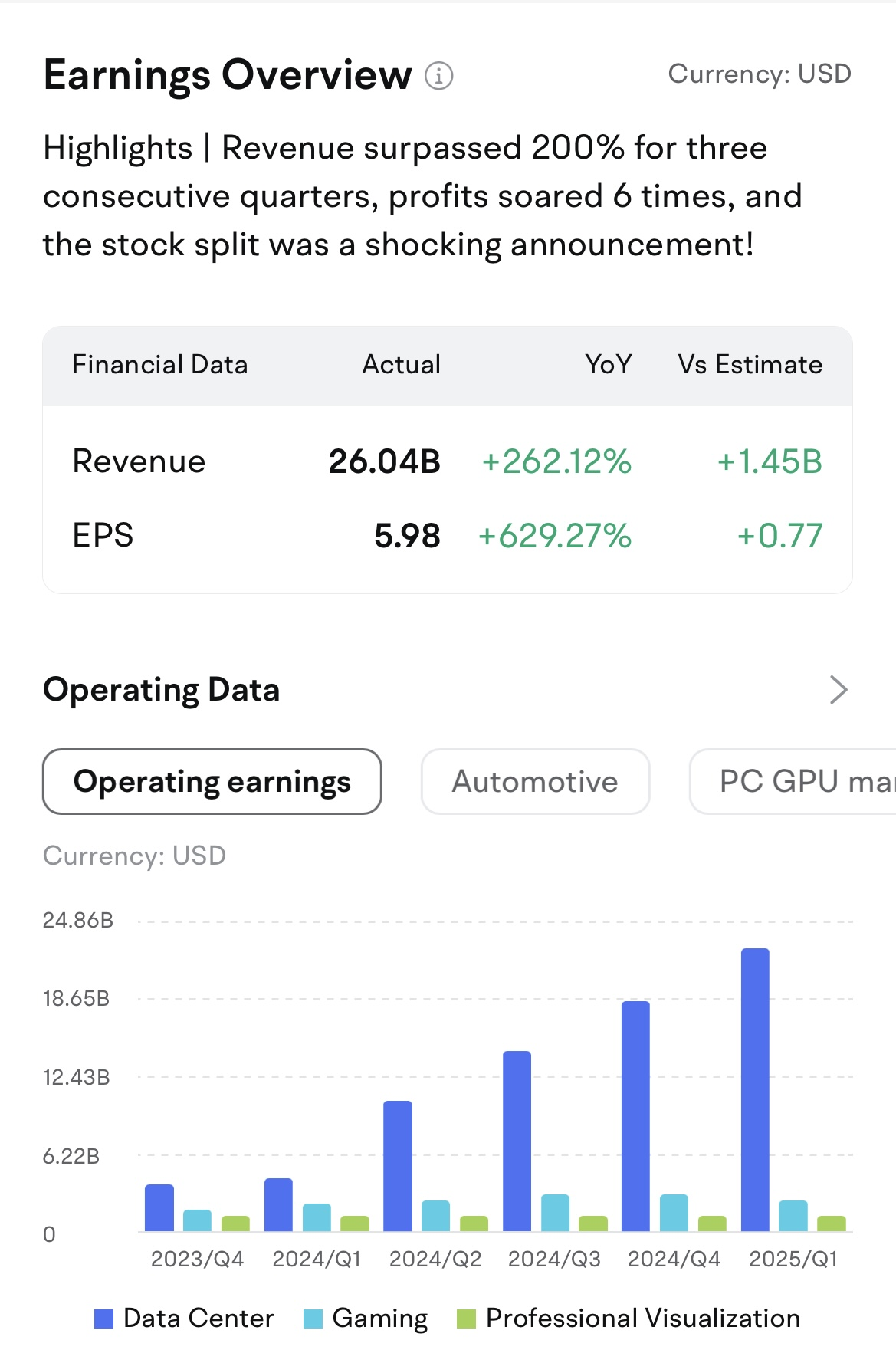896x1363 pixels.
Task: Open the Operating Data section heading
Action: click(162, 690)
